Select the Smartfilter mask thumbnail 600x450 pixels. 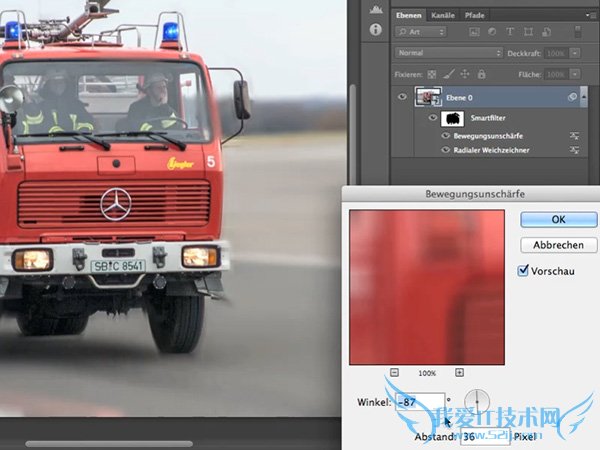[453, 118]
